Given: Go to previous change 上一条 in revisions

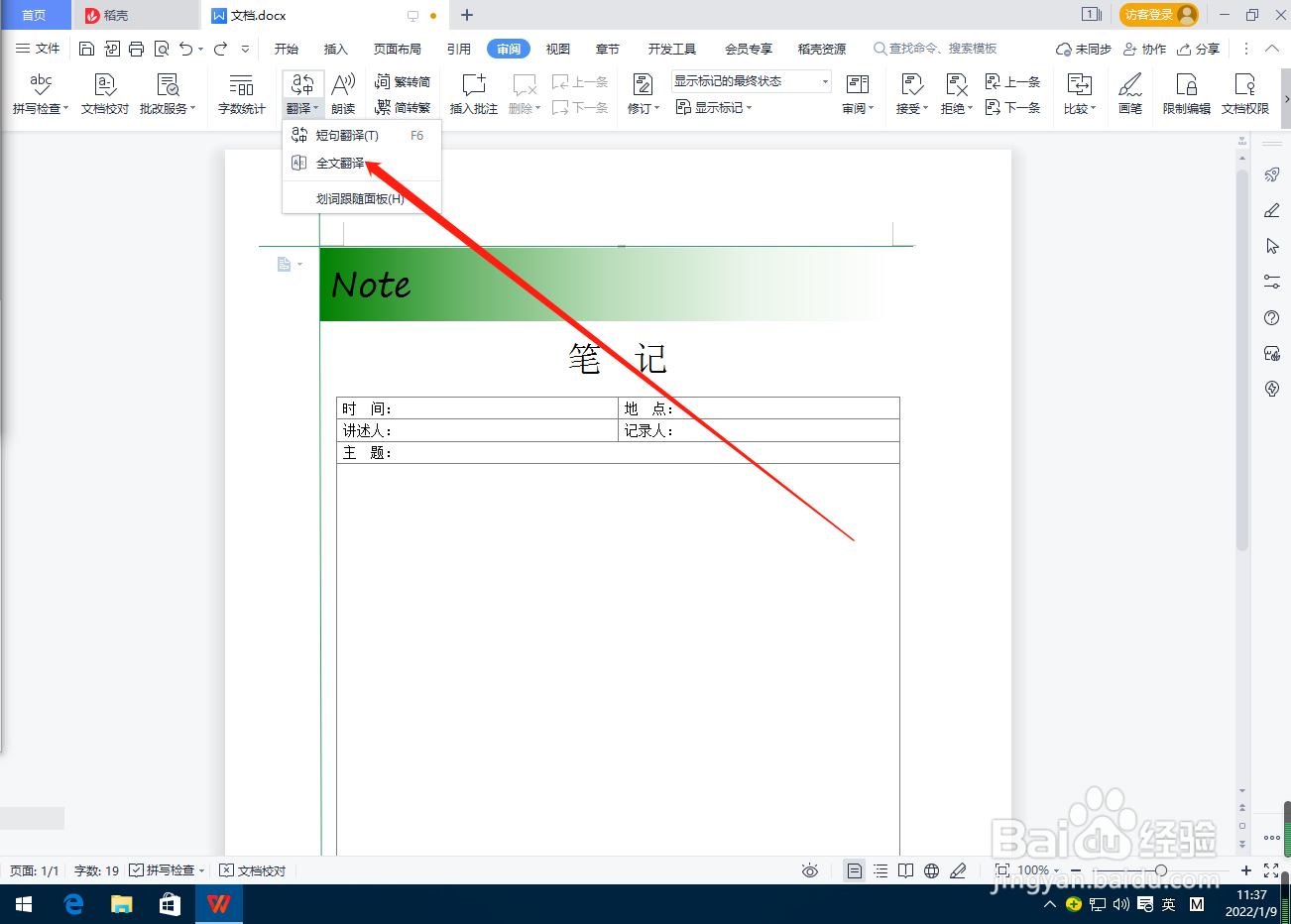Looking at the screenshot, I should (1012, 81).
